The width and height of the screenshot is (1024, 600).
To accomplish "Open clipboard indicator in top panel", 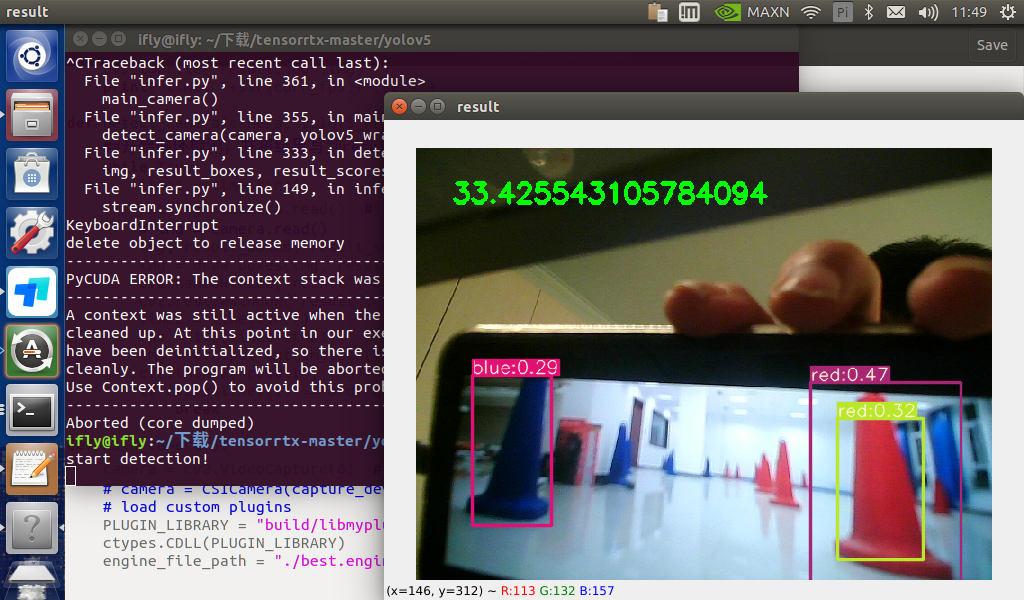I will coord(658,12).
